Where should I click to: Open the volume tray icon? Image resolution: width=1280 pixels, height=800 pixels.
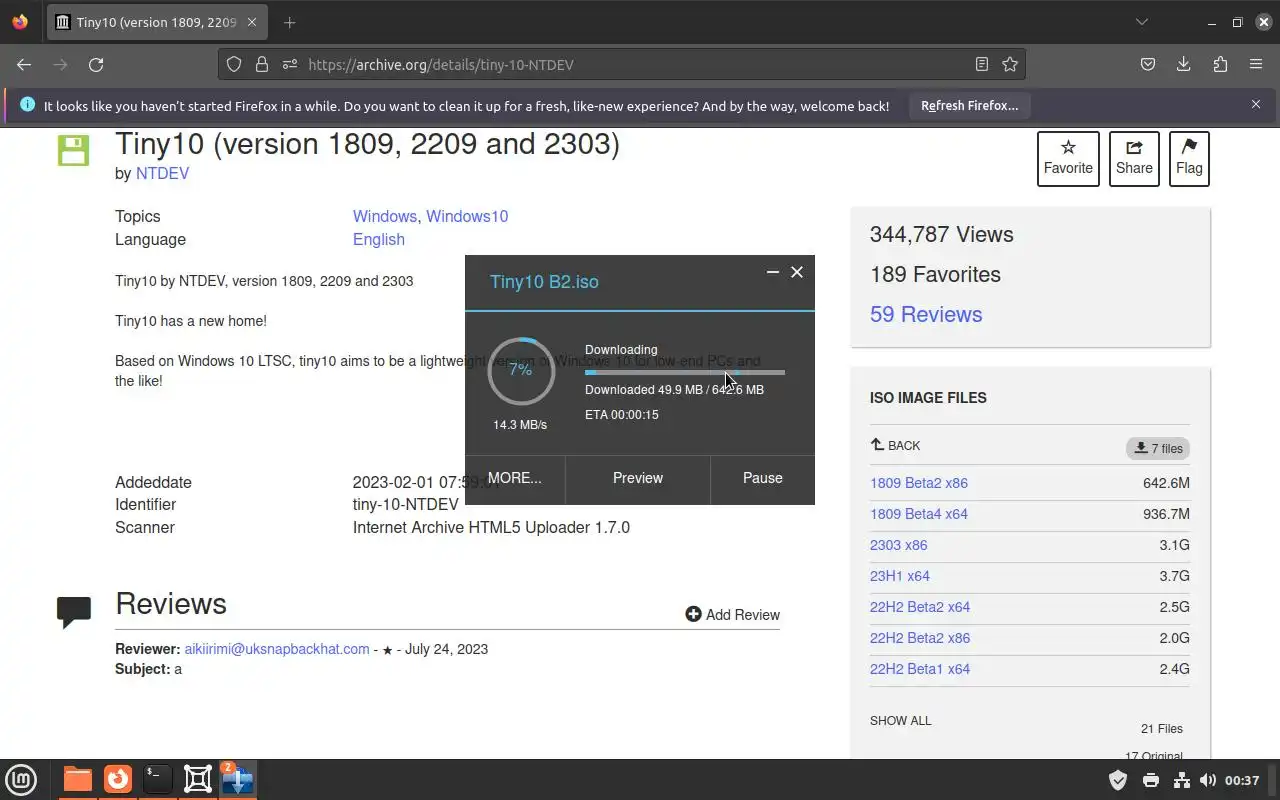pyautogui.click(x=1208, y=780)
